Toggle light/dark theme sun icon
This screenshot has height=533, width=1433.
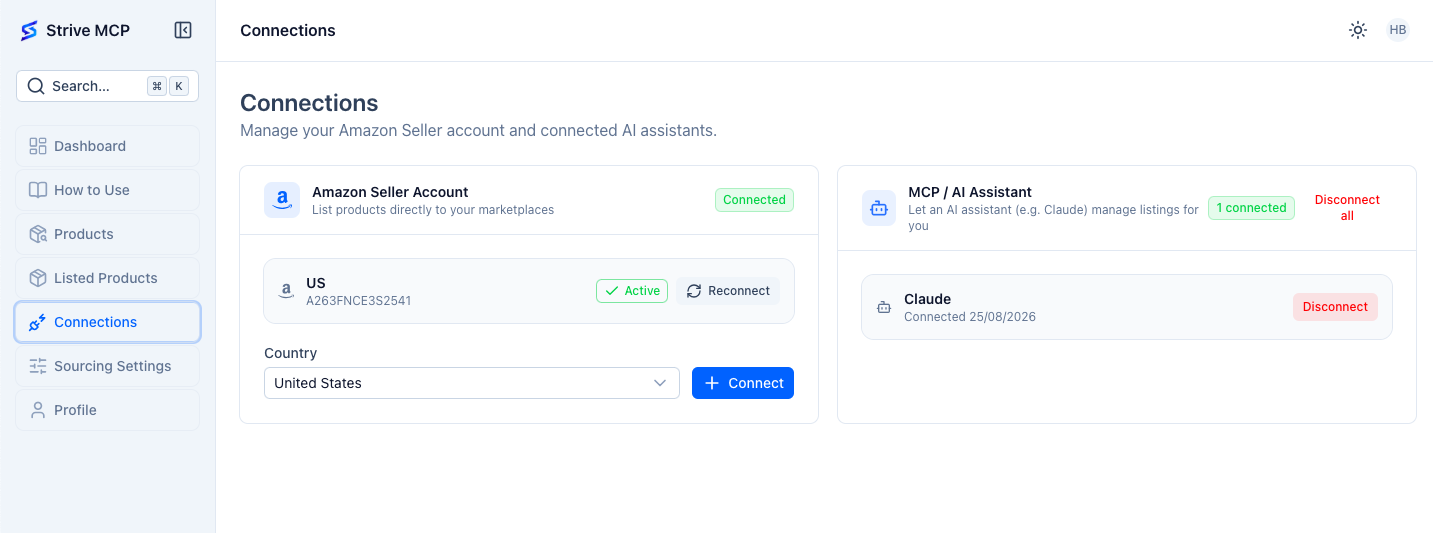1358,30
